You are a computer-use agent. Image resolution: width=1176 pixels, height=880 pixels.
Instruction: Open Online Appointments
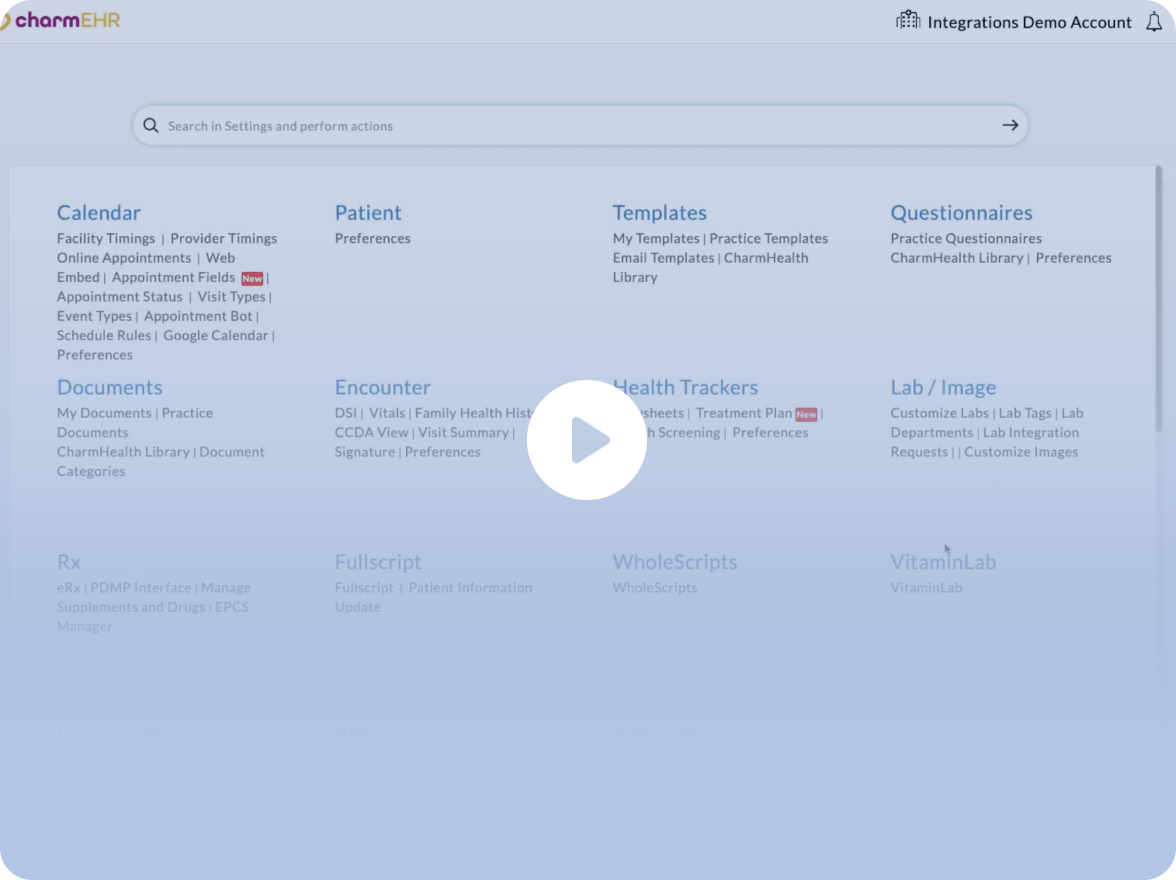click(x=124, y=257)
